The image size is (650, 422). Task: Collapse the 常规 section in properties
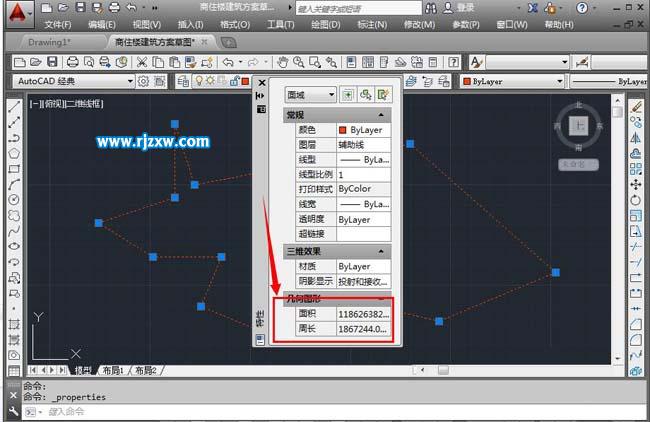tap(382, 115)
